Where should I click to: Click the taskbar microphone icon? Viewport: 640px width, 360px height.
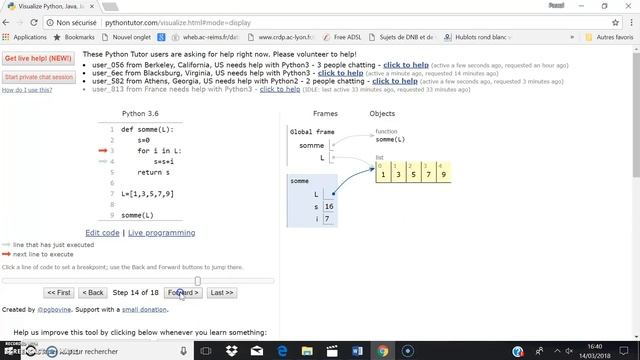click(184, 351)
